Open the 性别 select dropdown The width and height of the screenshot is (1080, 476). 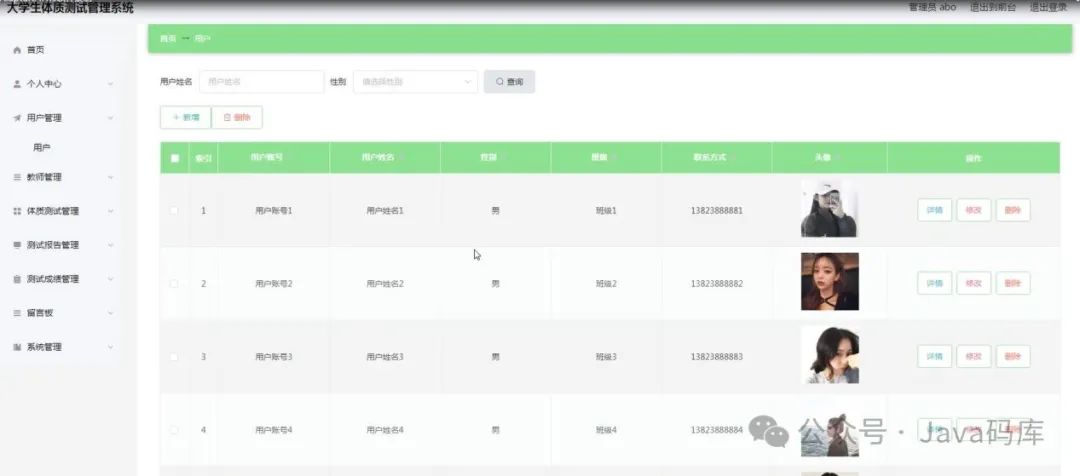(415, 82)
